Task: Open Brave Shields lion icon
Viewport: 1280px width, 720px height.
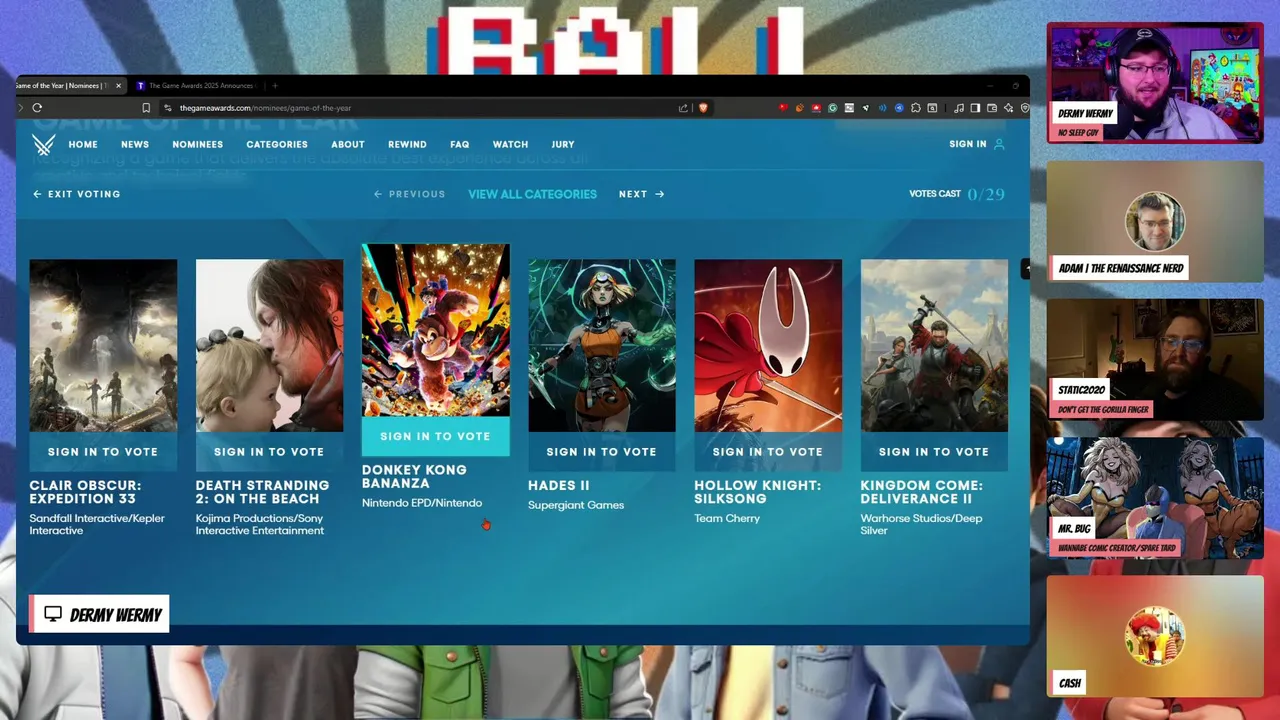Action: click(703, 108)
